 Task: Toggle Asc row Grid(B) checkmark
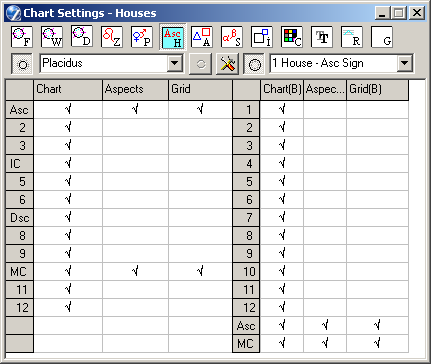pyautogui.click(x=377, y=325)
